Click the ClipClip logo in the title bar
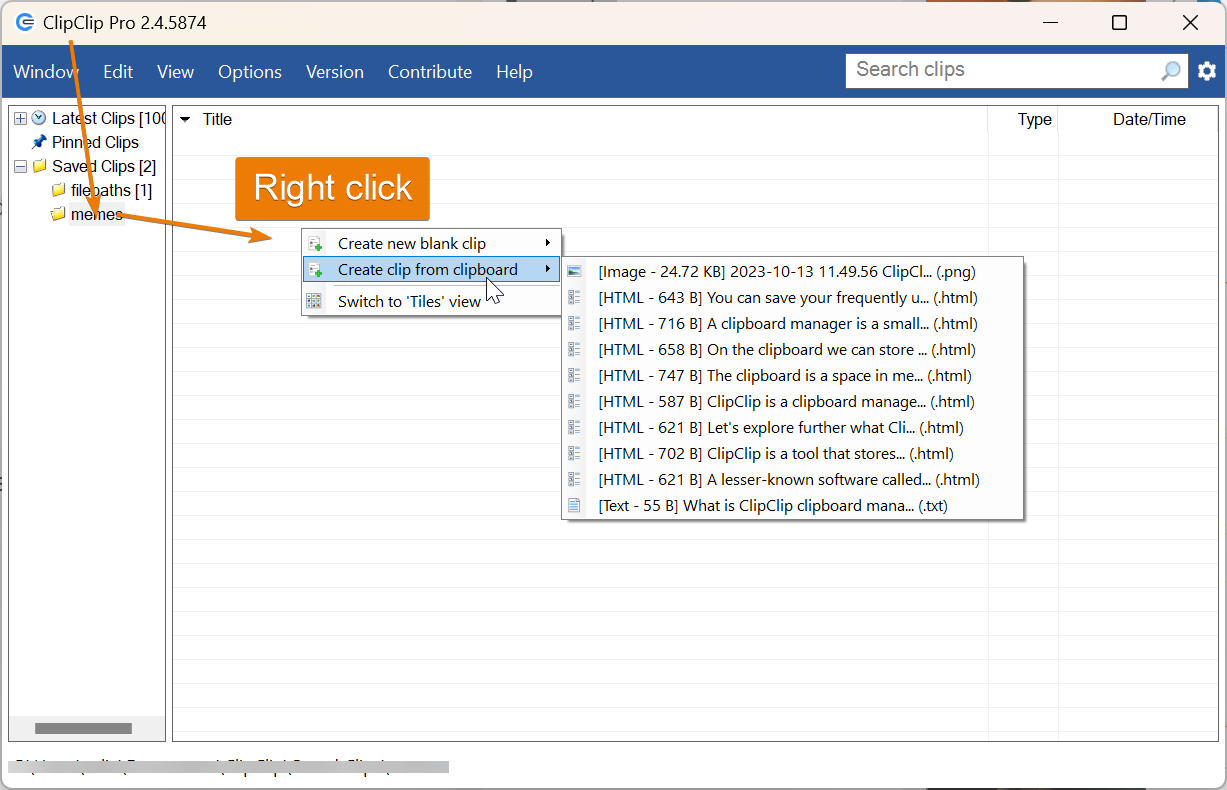Screen dimensions: 1227x790 (25, 21)
